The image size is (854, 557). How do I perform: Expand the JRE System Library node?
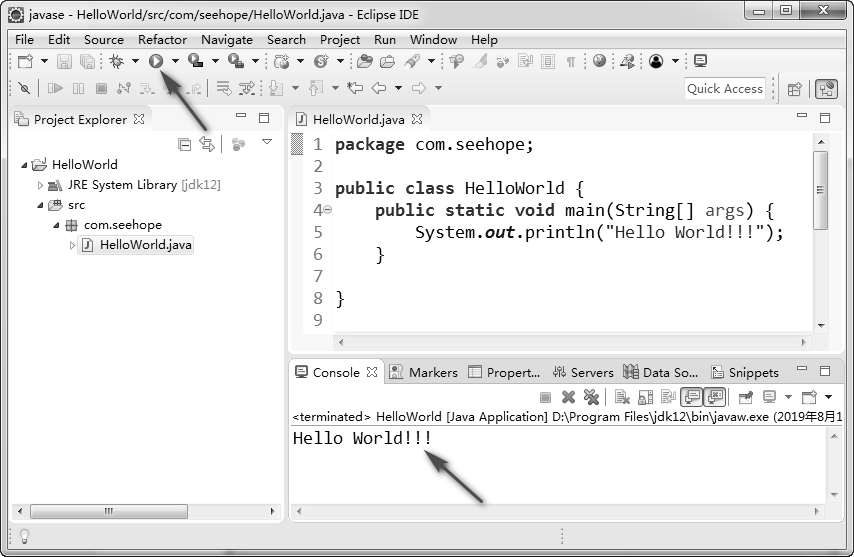40,185
